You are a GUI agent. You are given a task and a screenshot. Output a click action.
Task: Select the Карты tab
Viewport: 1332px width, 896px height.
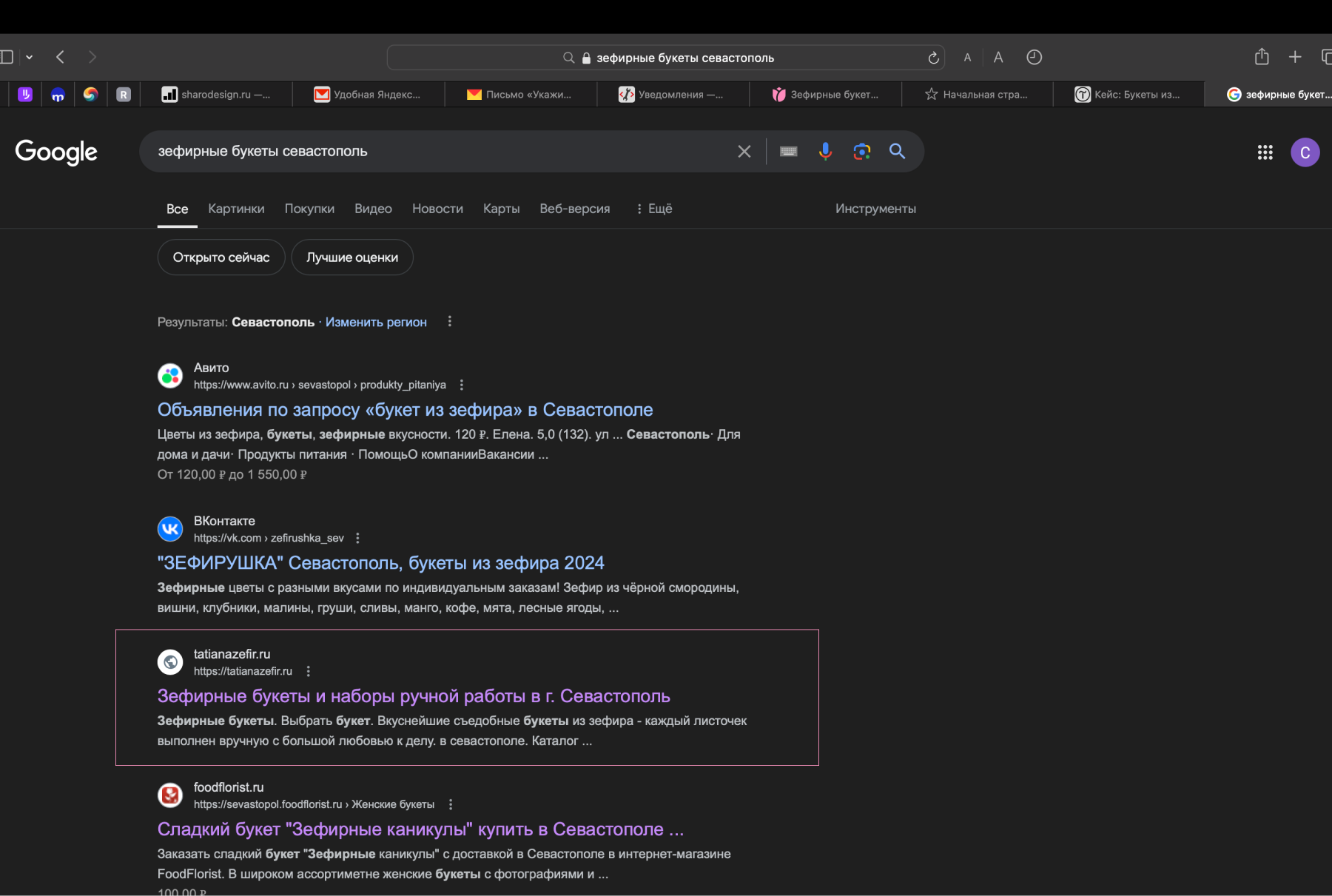click(501, 209)
